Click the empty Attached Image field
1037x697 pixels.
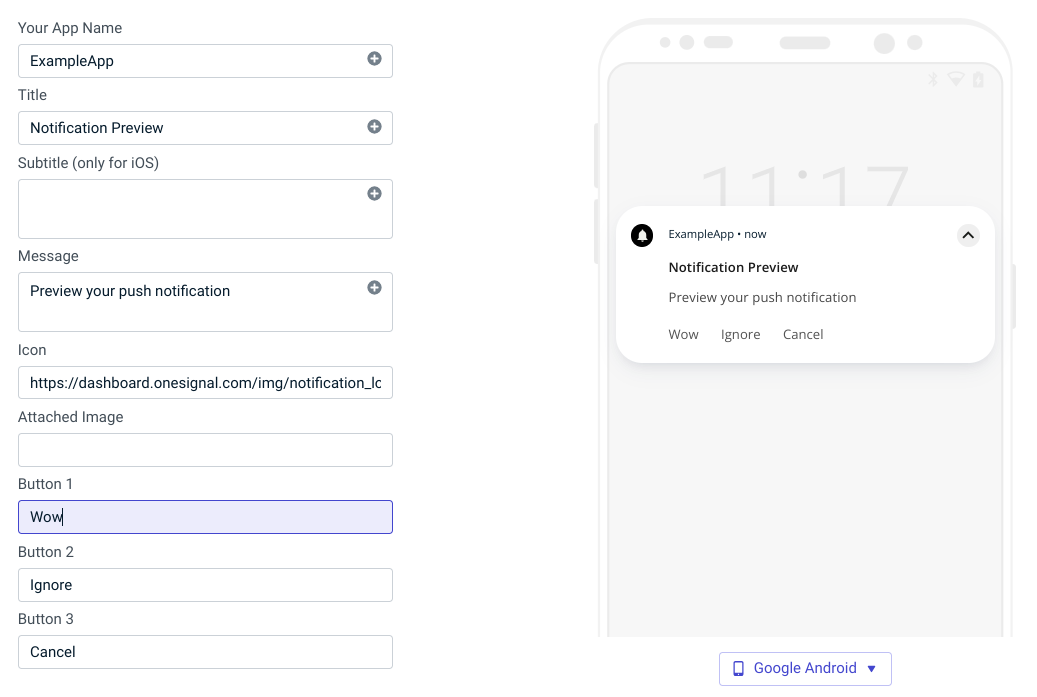click(205, 450)
